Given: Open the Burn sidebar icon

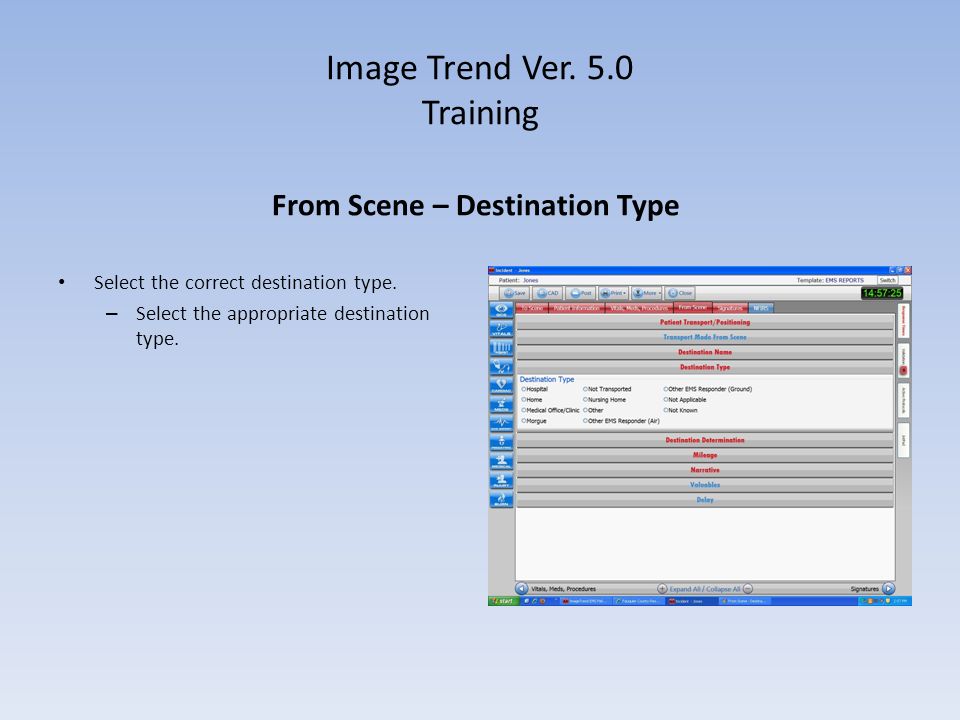Looking at the screenshot, I should [501, 499].
